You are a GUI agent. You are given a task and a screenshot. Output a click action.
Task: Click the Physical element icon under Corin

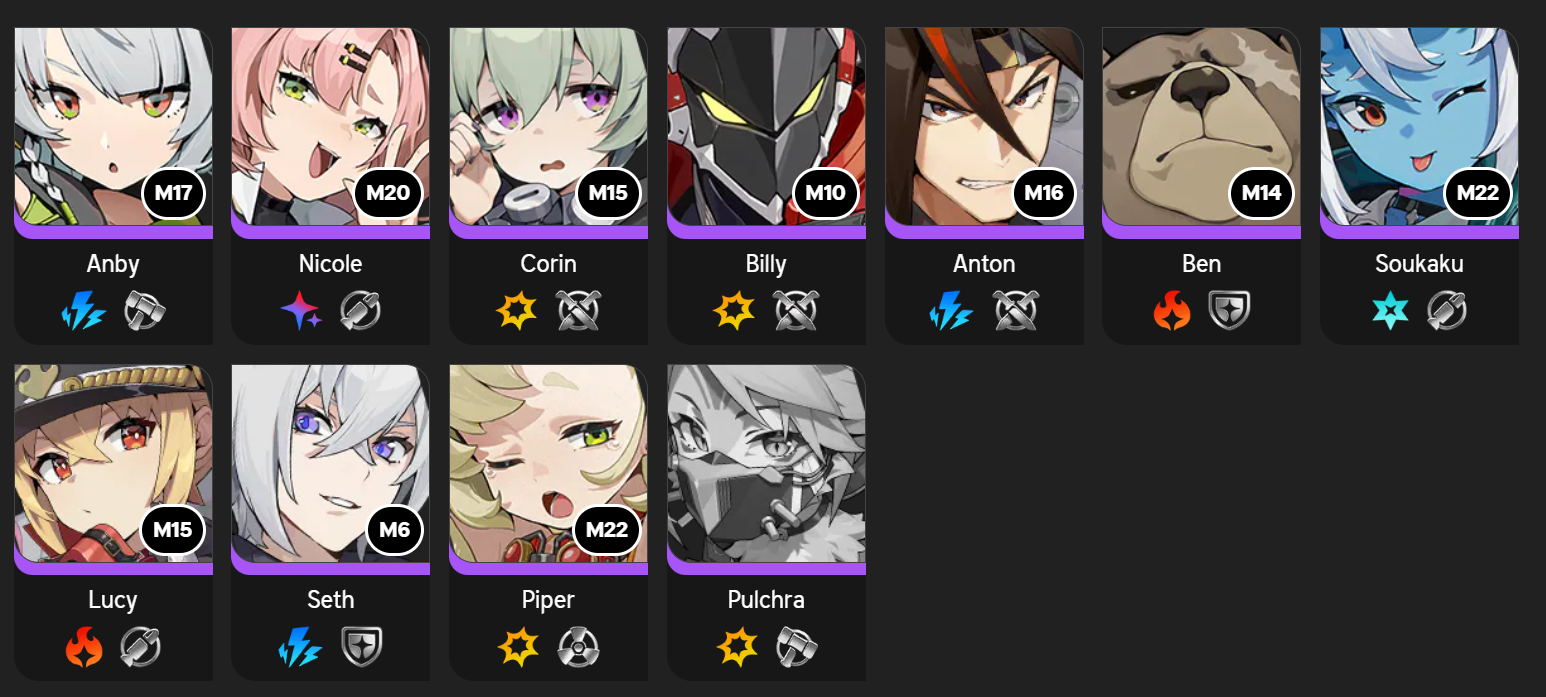click(x=517, y=311)
